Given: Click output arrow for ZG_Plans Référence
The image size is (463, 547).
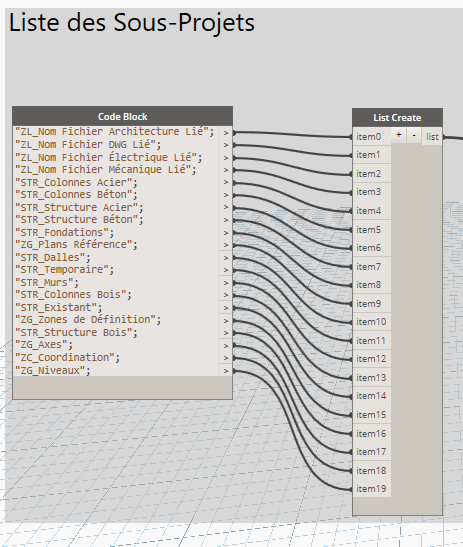Looking at the screenshot, I should point(226,245).
